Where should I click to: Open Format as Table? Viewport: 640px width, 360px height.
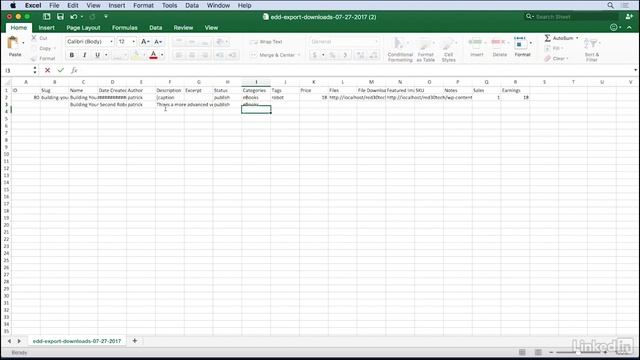pos(425,49)
